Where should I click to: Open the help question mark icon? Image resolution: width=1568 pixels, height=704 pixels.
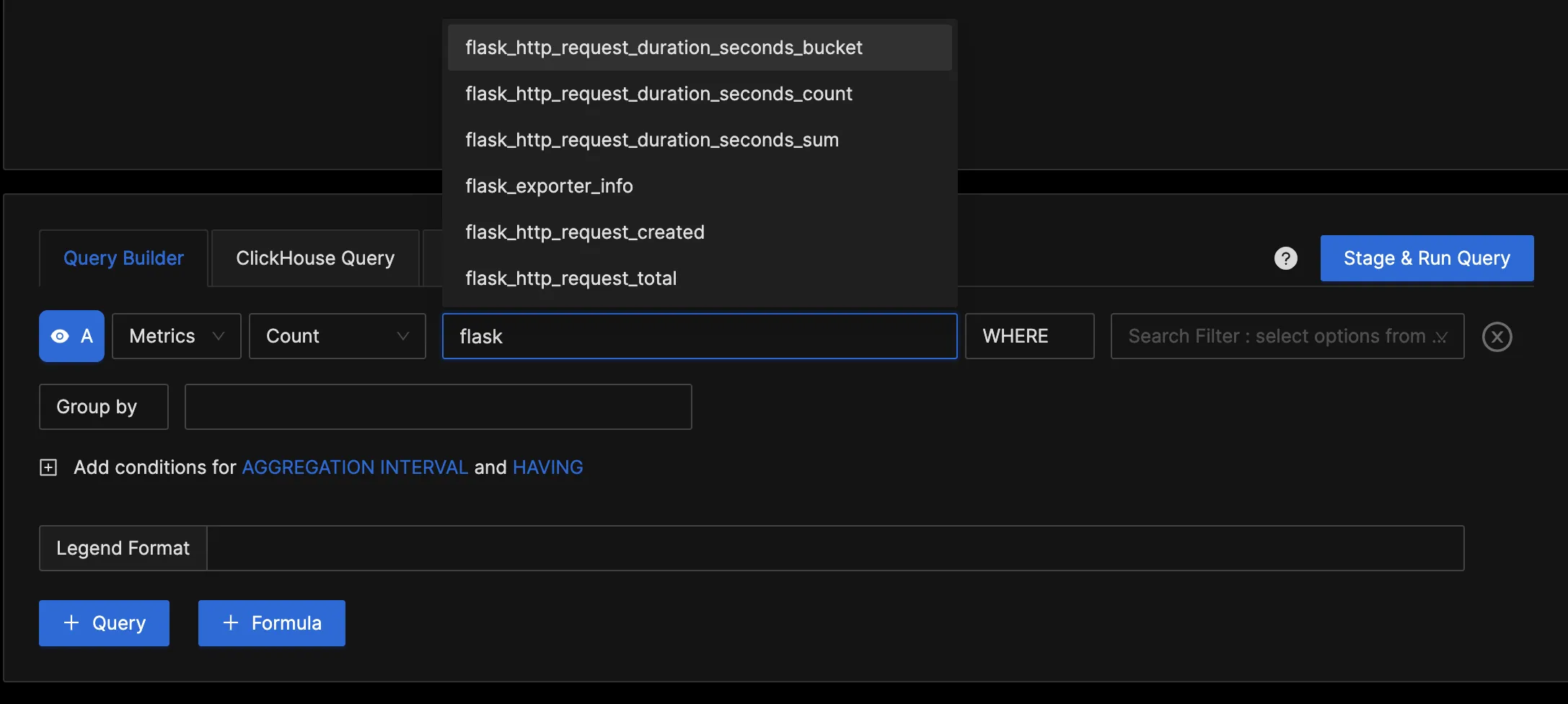[x=1285, y=258]
